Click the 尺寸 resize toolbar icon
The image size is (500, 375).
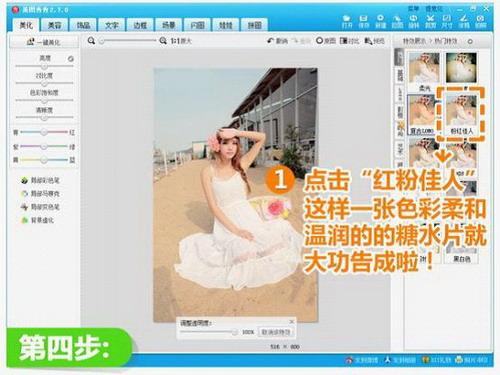(447, 21)
